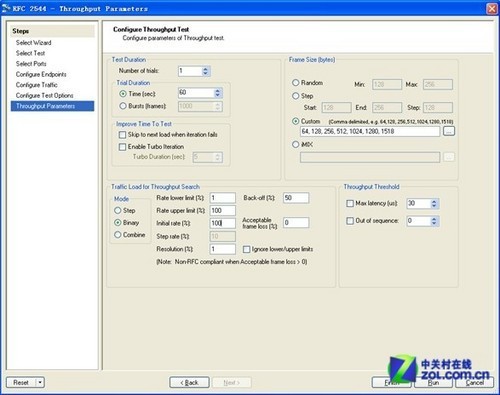
Task: Click the Number of trials field
Action: point(190,71)
